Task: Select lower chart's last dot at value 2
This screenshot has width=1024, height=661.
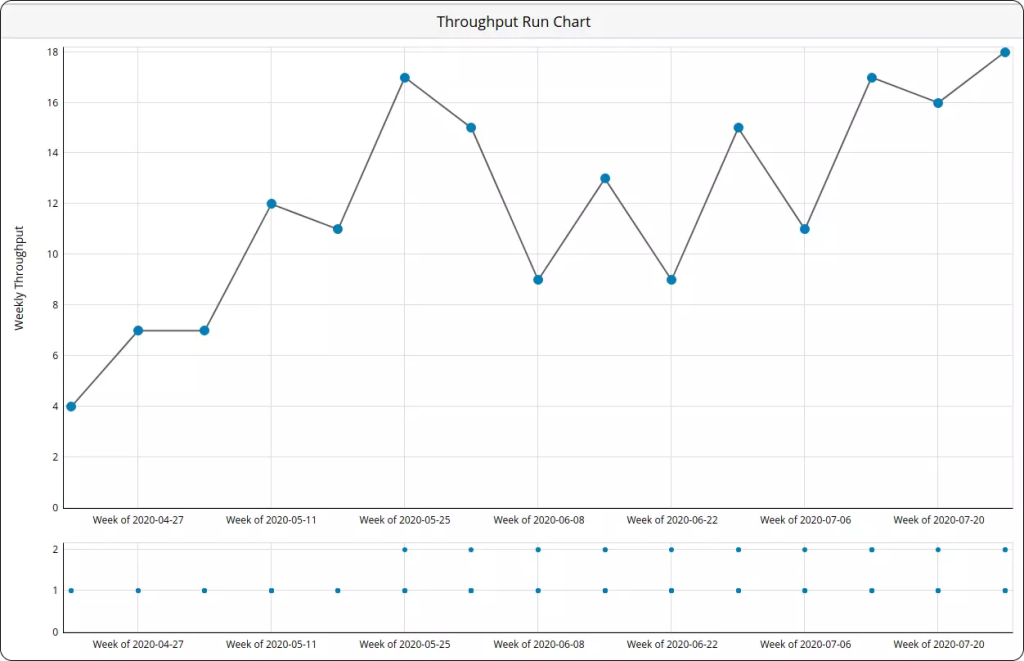Action: pyautogui.click(x=1005, y=550)
